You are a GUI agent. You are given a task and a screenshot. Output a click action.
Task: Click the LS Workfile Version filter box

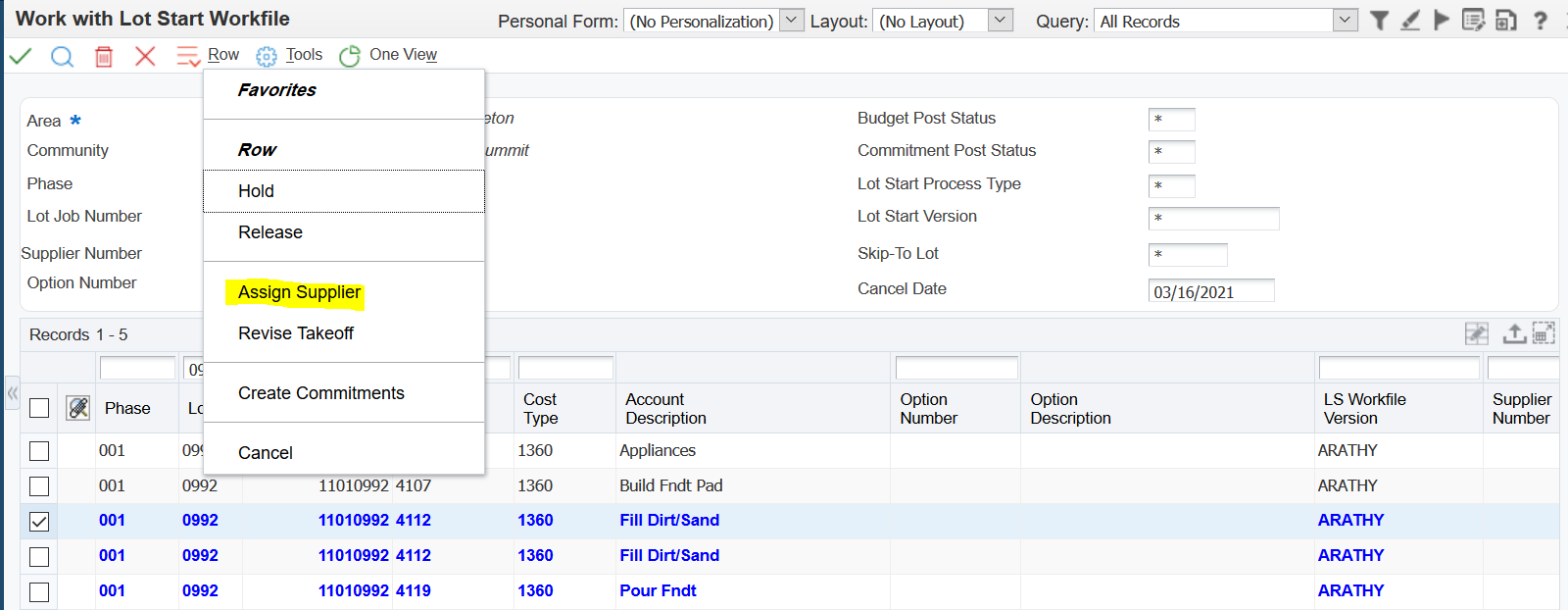point(1399,369)
